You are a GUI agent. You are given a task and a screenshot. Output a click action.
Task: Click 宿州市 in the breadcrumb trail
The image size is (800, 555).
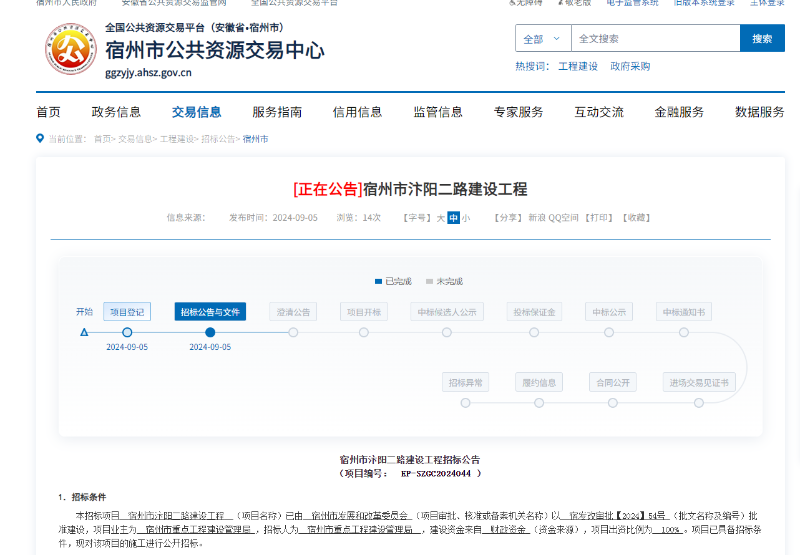(x=255, y=139)
